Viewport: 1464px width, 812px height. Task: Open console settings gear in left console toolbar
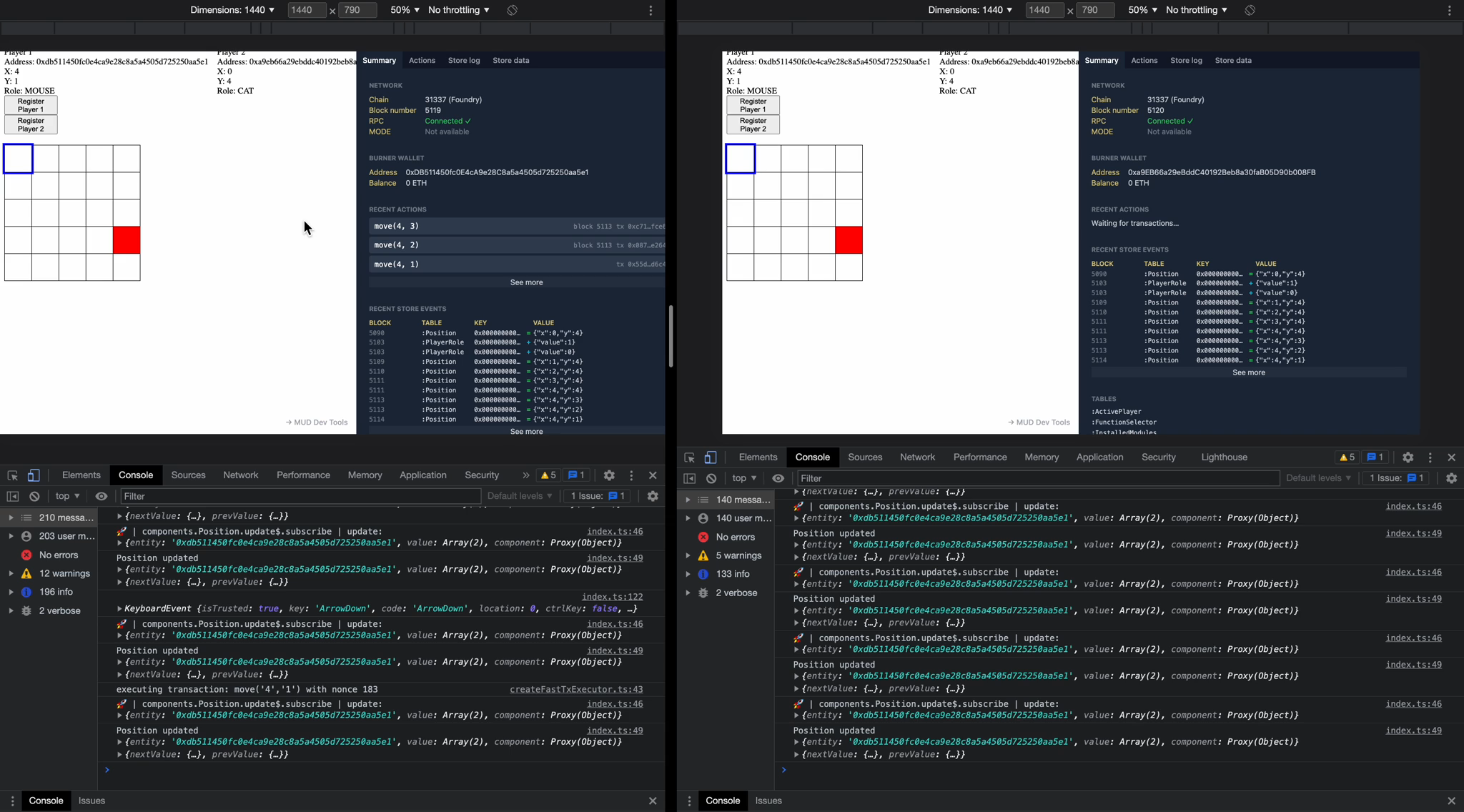[653, 496]
